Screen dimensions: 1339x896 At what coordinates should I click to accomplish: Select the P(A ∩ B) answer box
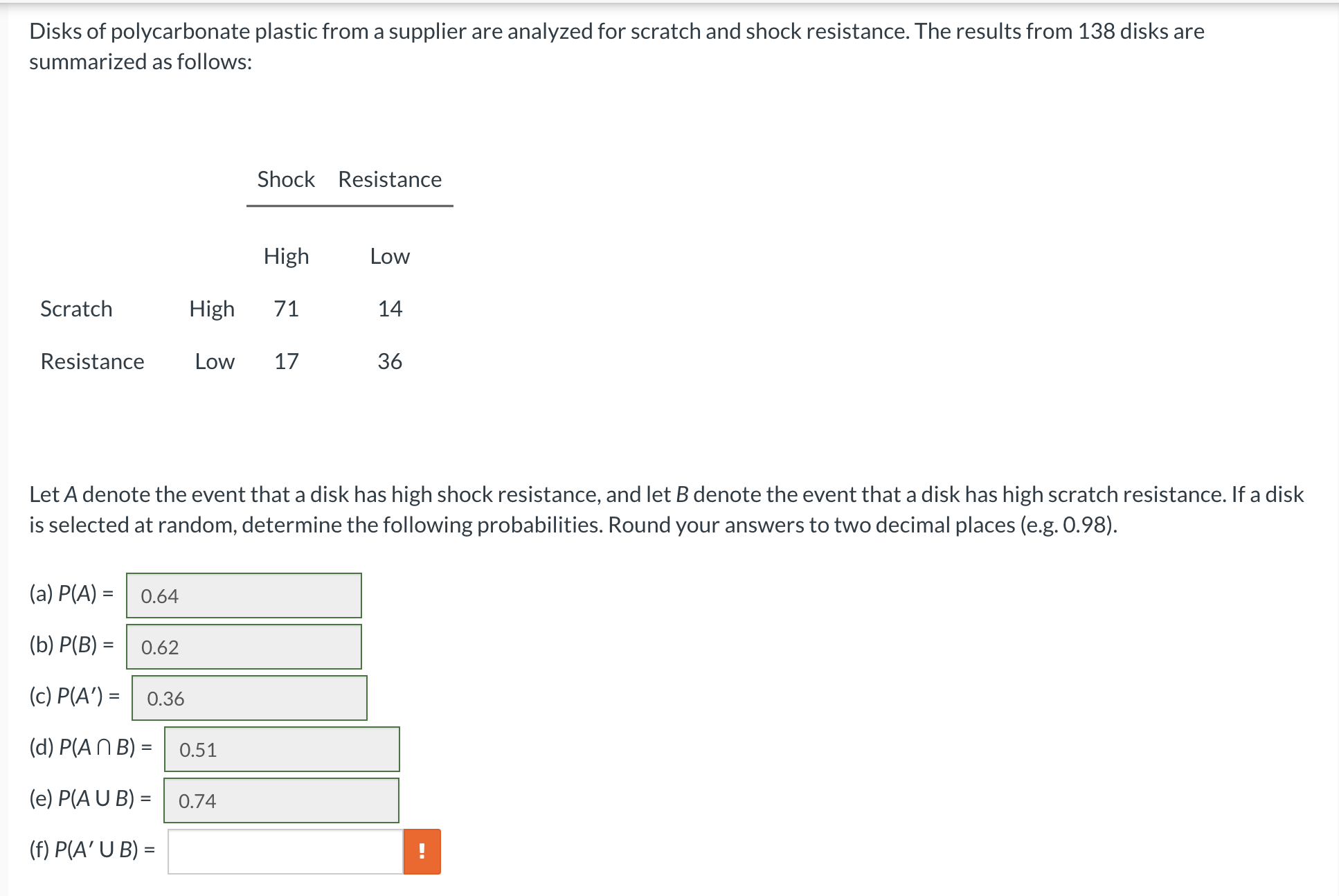tap(281, 749)
